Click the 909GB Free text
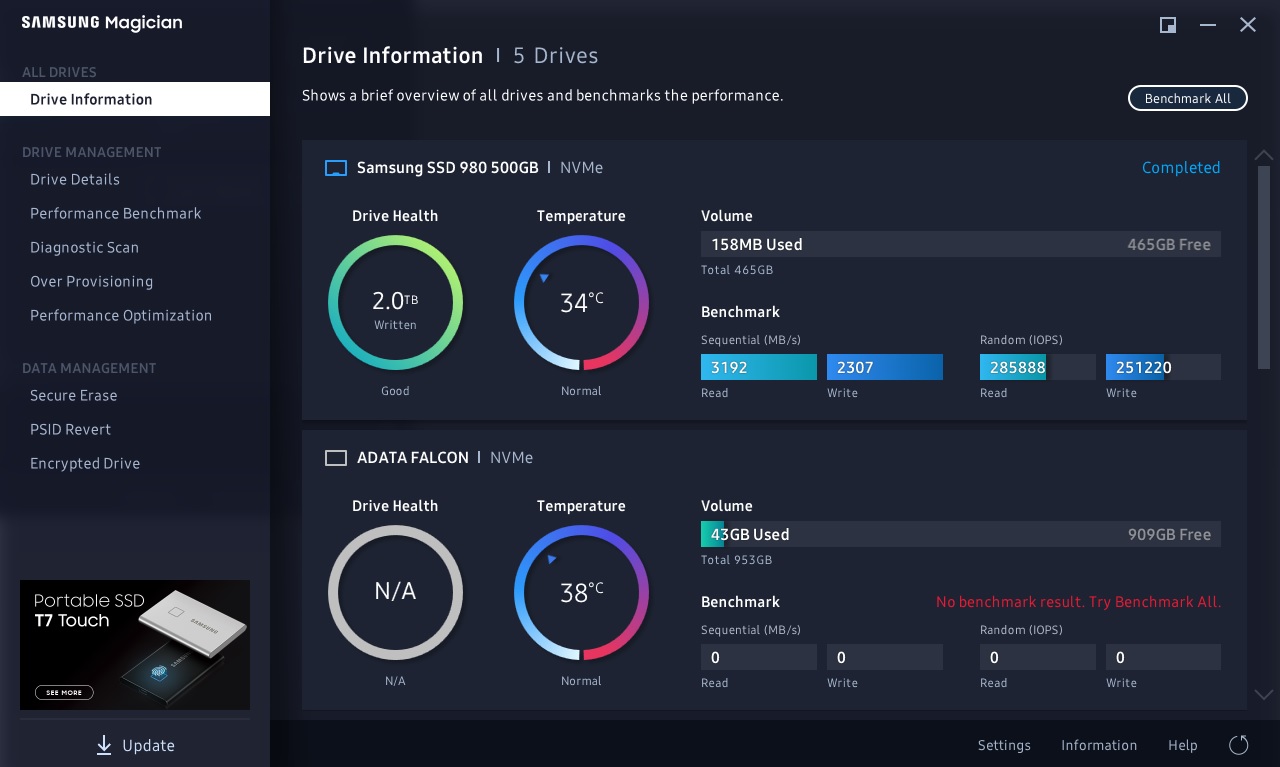1280x767 pixels. click(1169, 535)
